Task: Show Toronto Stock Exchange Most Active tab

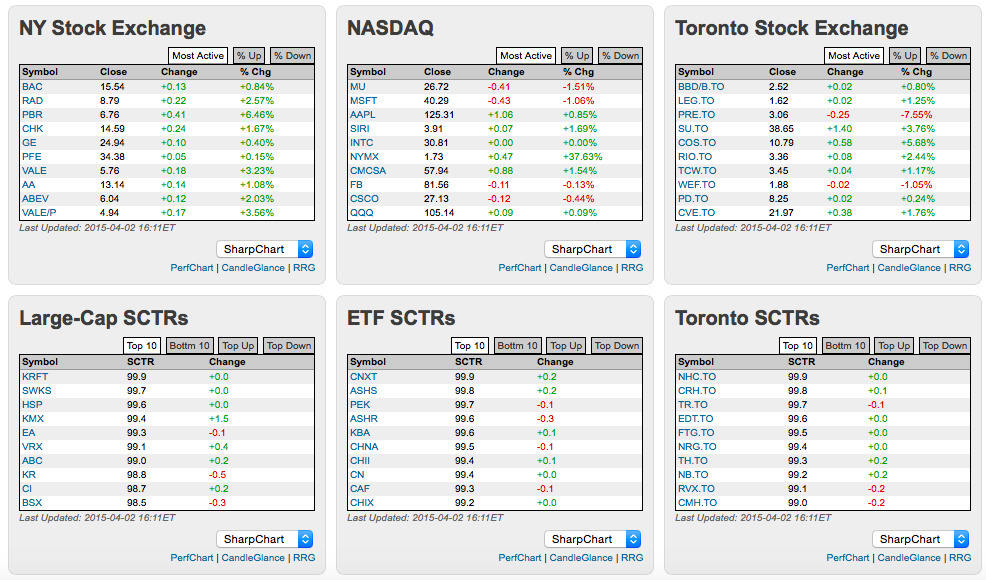Action: pyautogui.click(x=854, y=56)
